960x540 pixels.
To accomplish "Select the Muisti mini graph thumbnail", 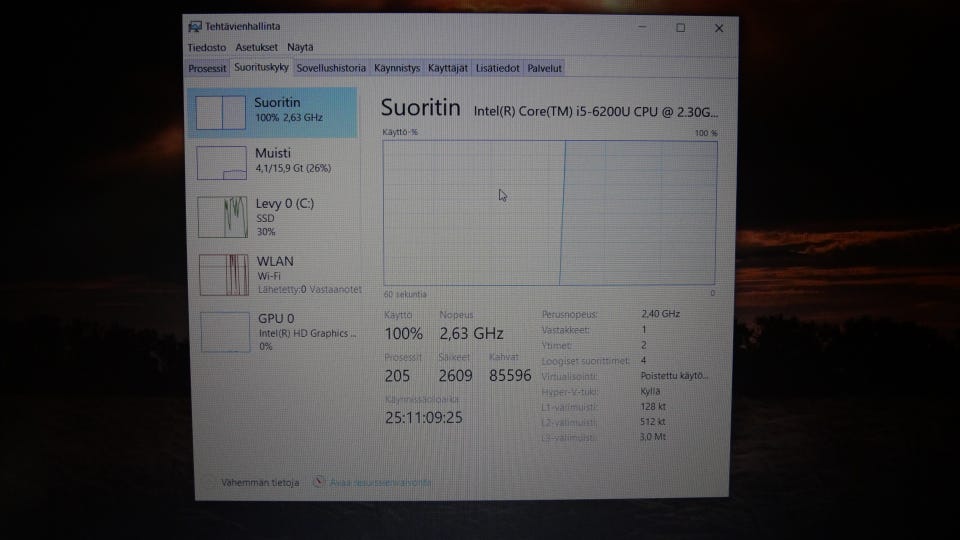I will [222, 163].
